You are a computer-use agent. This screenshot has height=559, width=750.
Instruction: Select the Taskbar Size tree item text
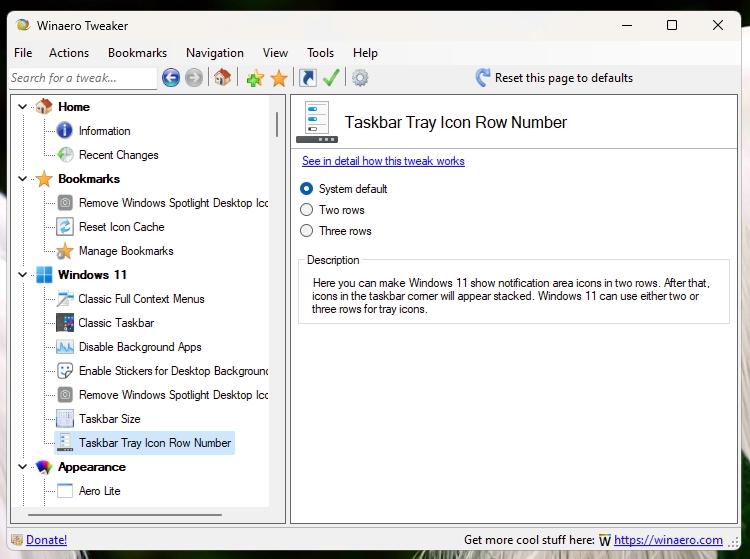[110, 418]
